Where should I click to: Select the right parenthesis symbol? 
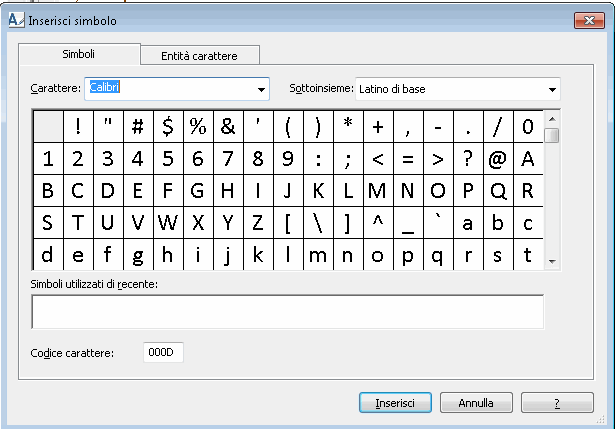point(318,126)
